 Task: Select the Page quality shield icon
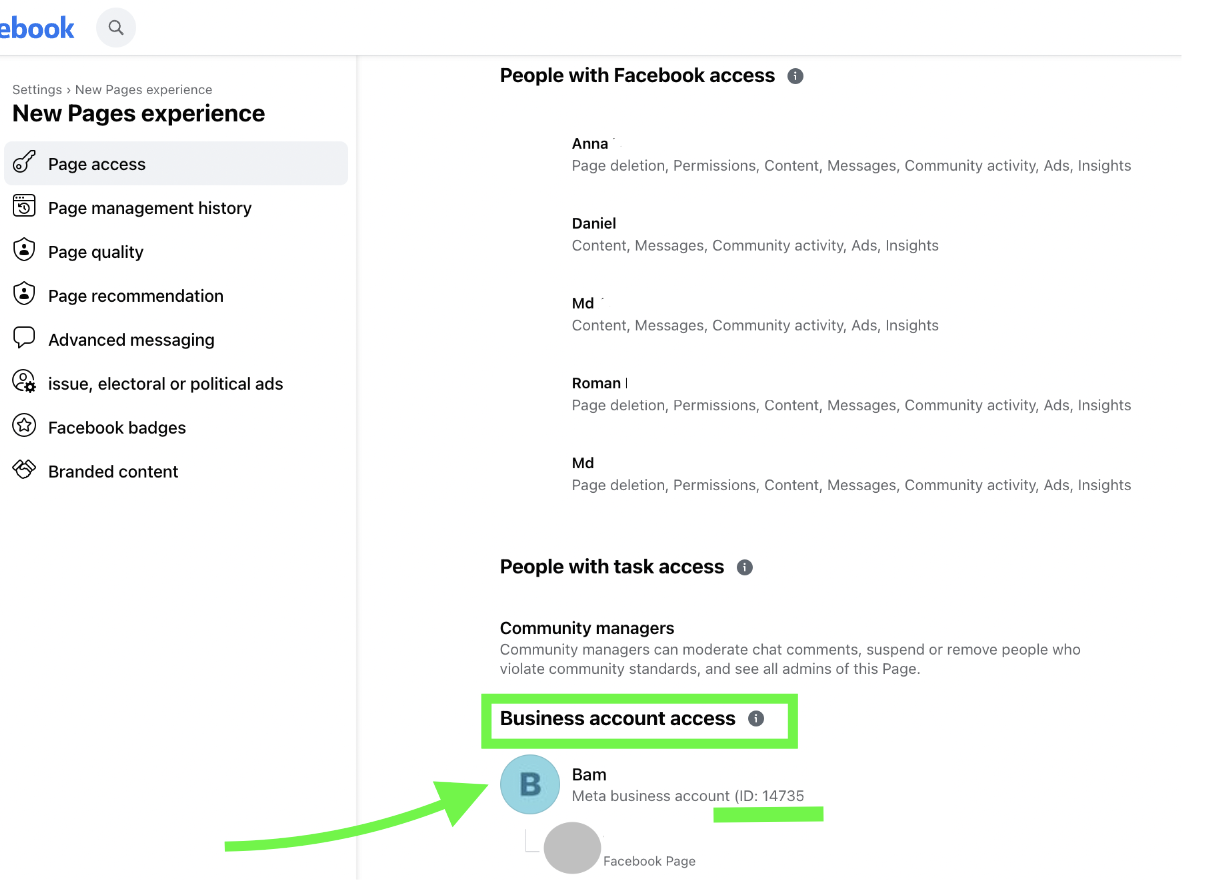[24, 251]
